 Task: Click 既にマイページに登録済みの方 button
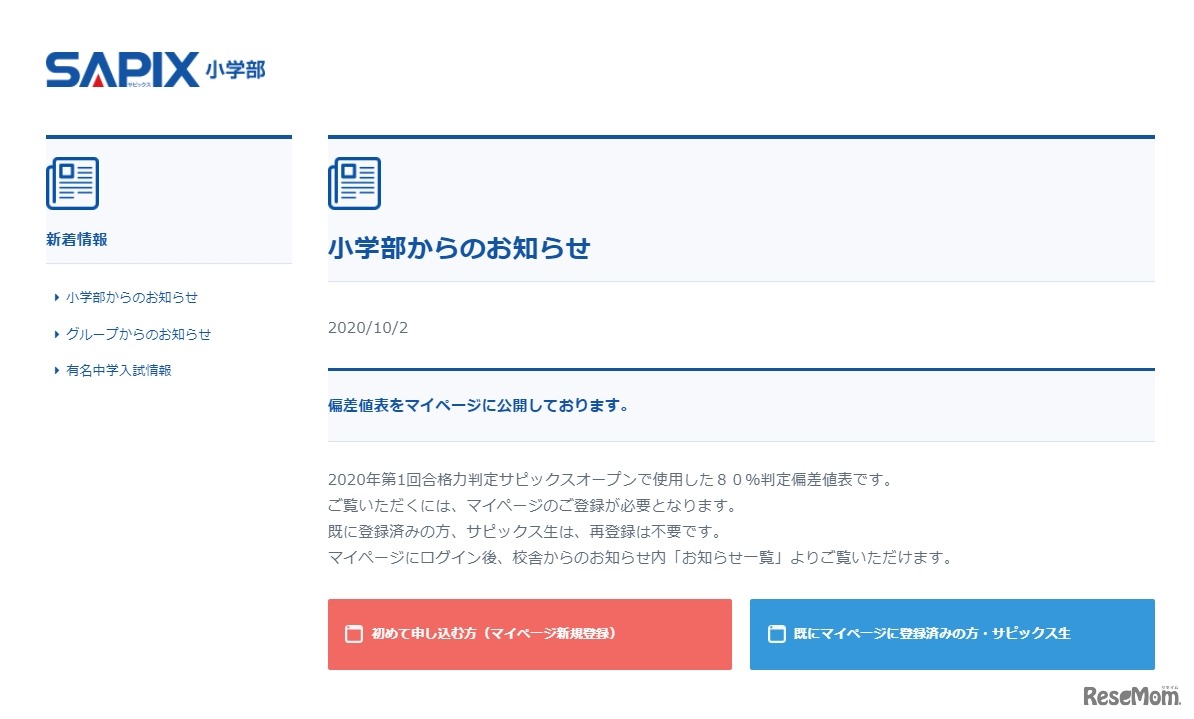[952, 634]
